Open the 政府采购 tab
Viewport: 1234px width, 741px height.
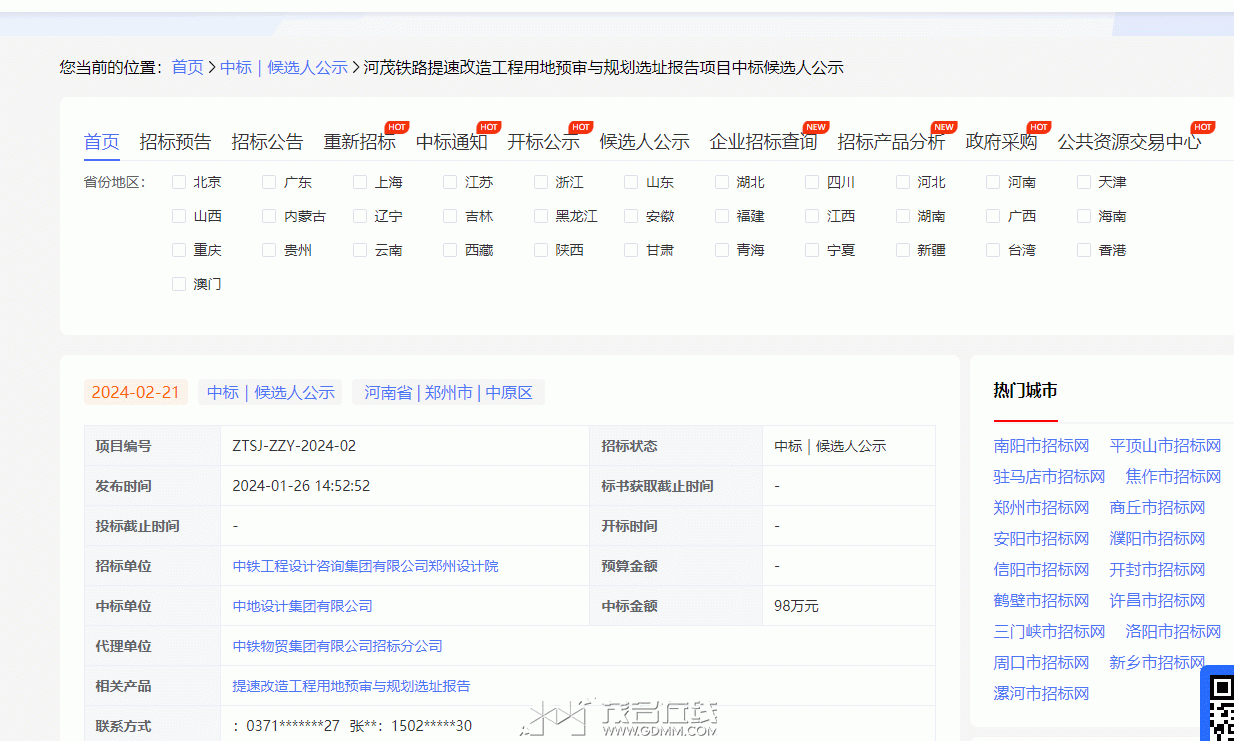pyautogui.click(x=1002, y=142)
